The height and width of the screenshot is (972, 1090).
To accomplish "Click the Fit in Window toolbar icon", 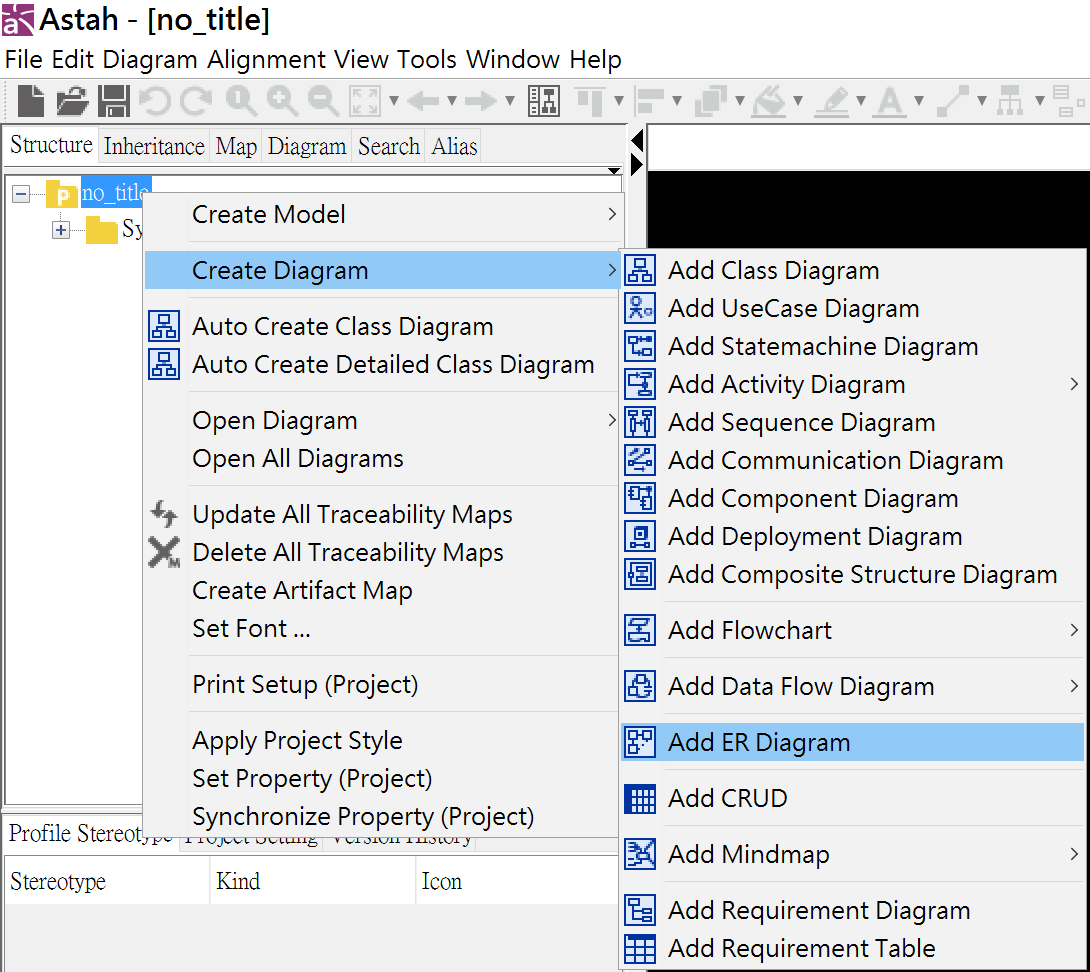I will (366, 101).
